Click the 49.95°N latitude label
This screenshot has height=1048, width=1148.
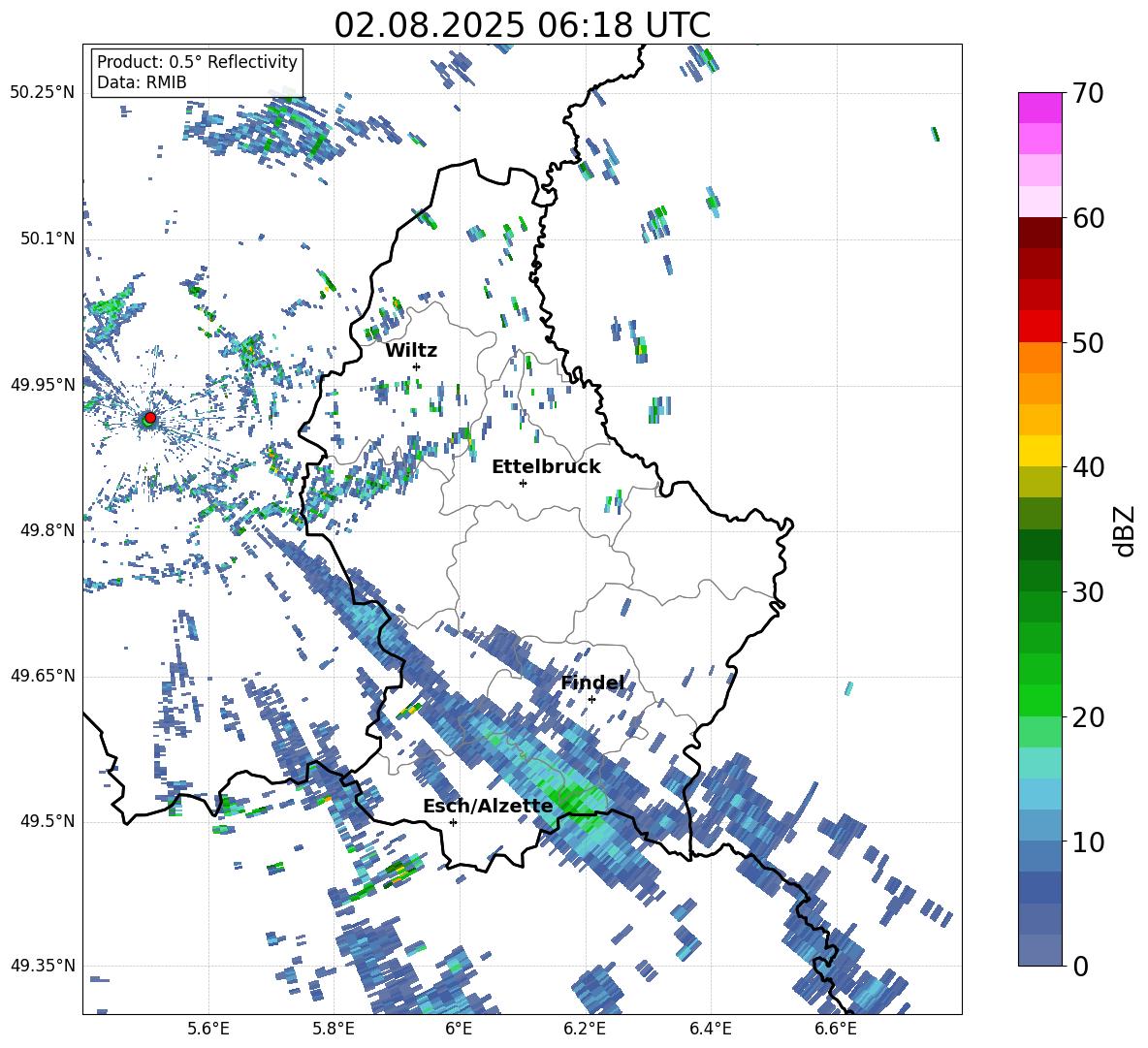click(x=43, y=384)
